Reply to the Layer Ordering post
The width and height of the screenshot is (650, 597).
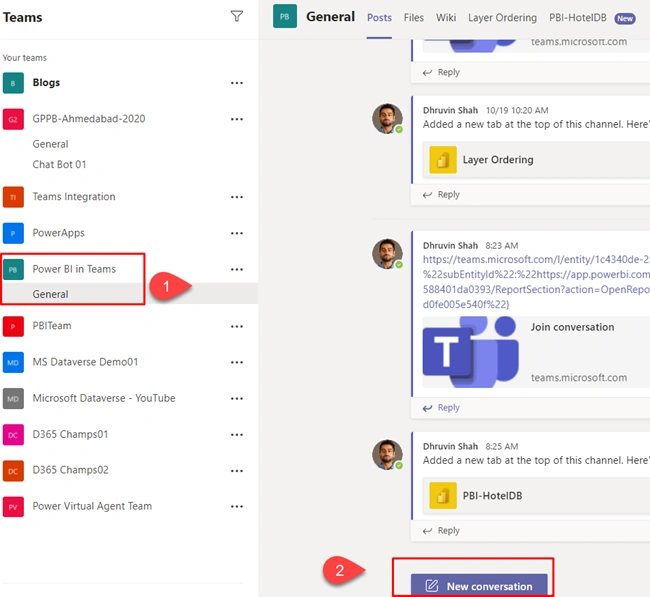click(441, 194)
